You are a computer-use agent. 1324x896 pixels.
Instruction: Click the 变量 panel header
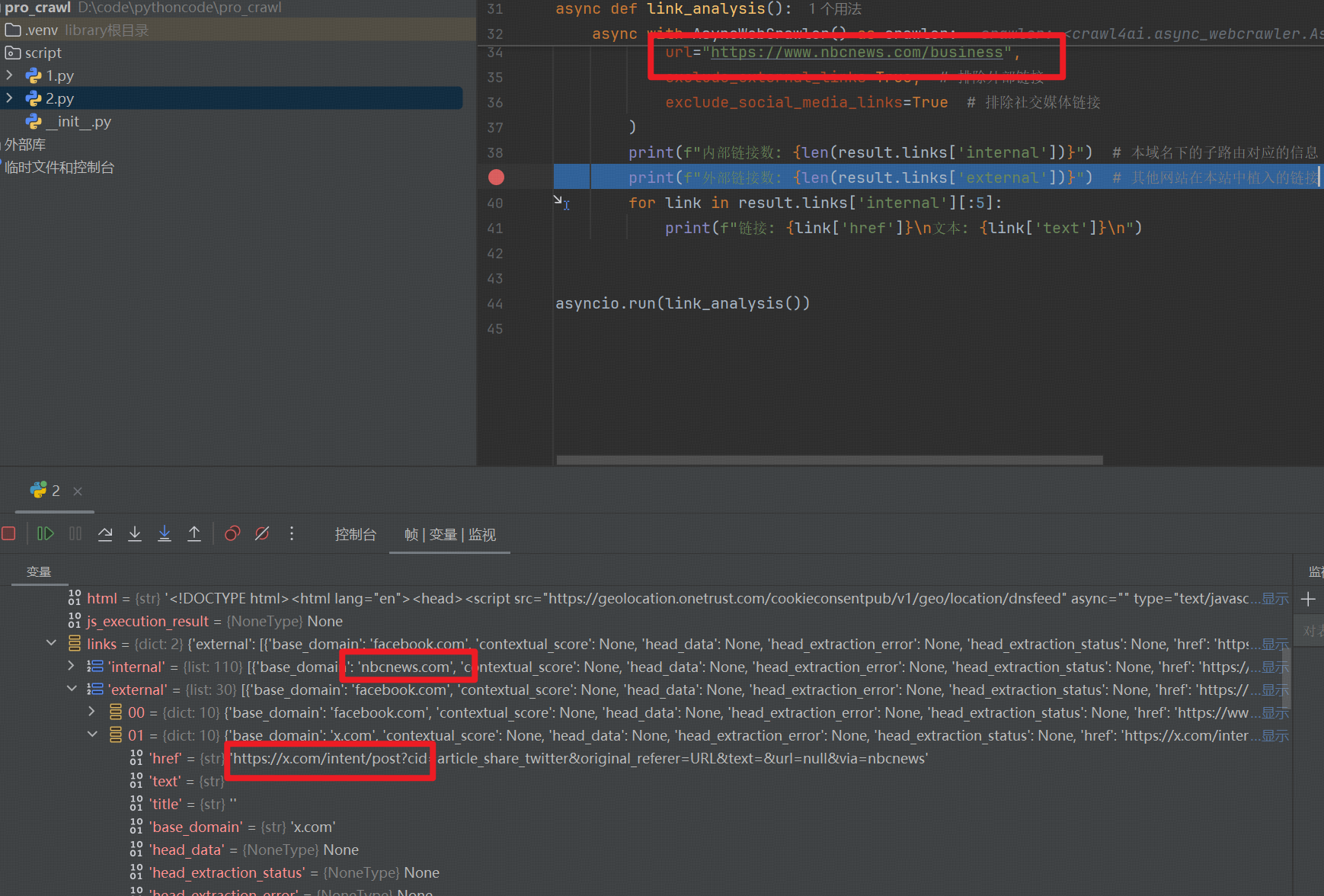click(39, 572)
